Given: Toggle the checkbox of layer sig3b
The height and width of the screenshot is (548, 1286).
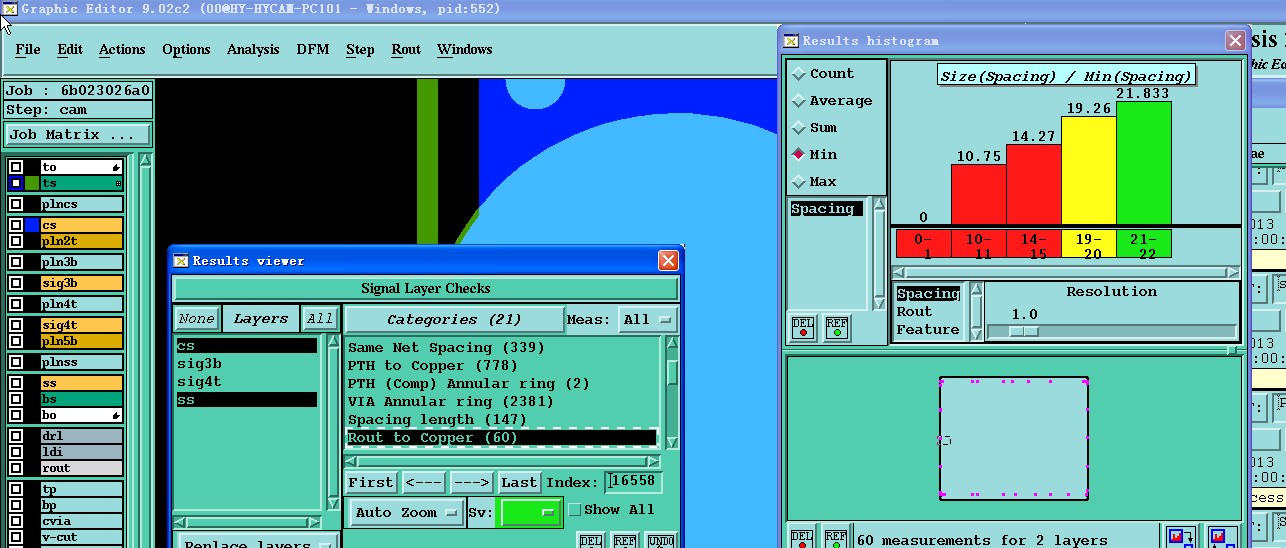Looking at the screenshot, I should point(16,284).
